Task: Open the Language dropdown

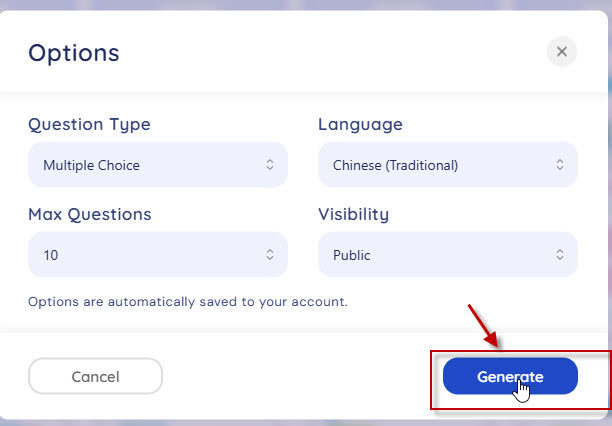Action: click(447, 165)
